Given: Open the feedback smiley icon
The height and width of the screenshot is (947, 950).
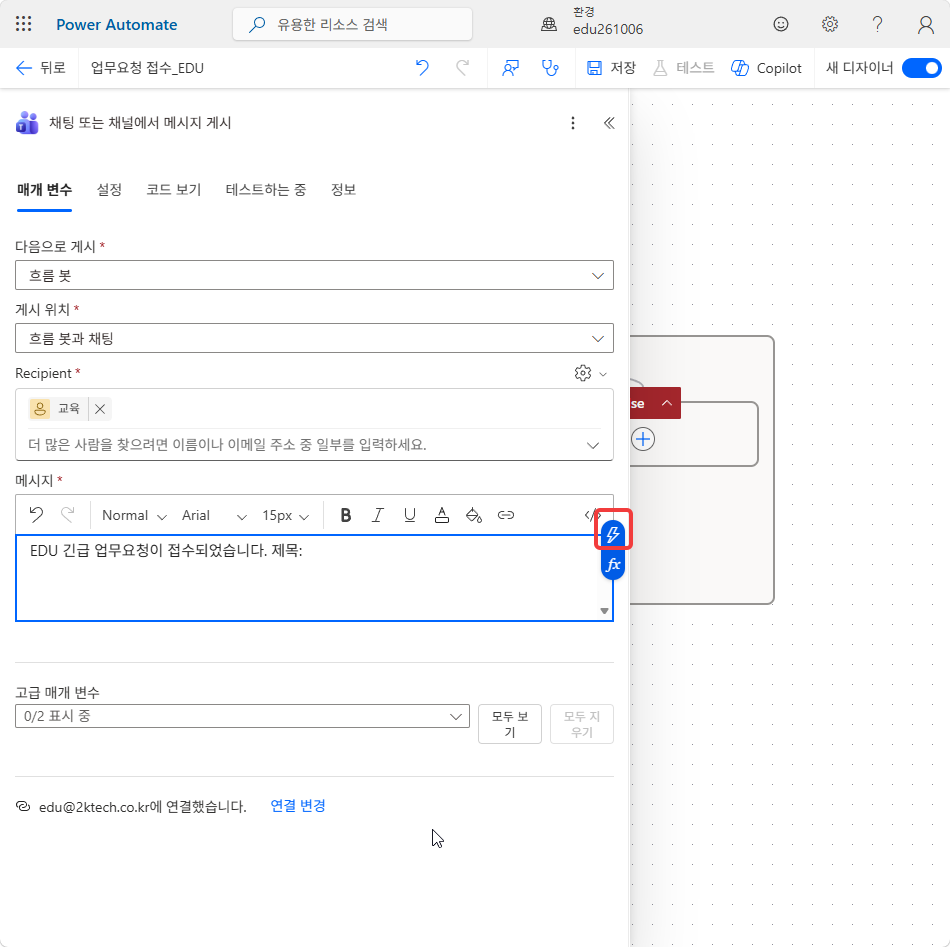Looking at the screenshot, I should (x=781, y=24).
